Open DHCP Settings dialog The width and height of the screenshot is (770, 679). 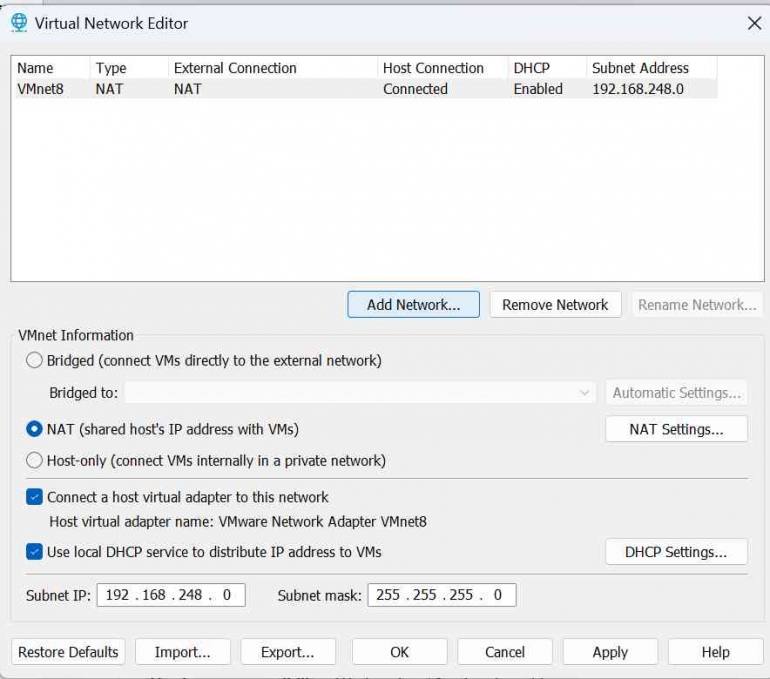pos(676,552)
